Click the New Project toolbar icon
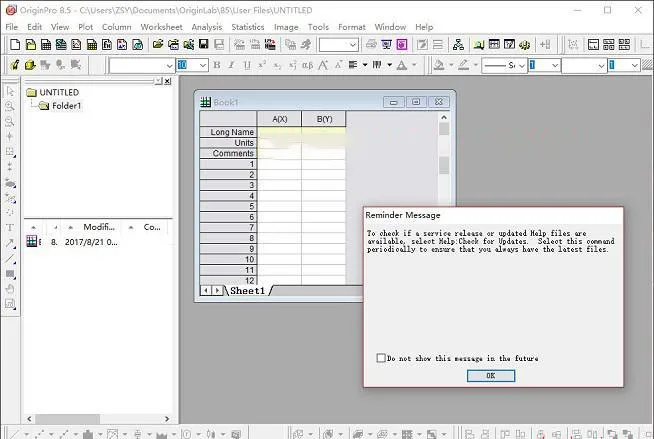This screenshot has width=654, height=439. pyautogui.click(x=15, y=44)
